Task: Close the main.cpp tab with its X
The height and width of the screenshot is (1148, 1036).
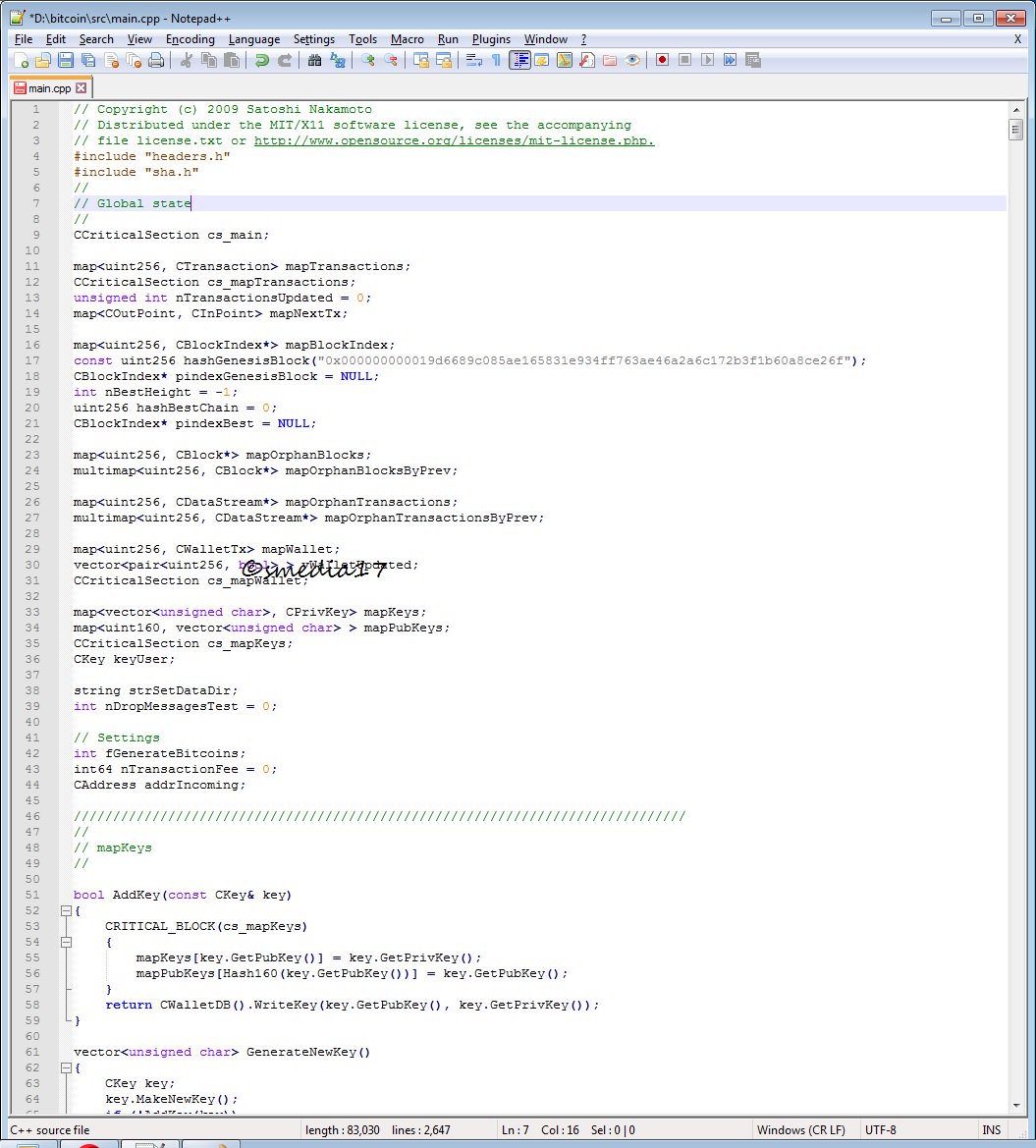Action: 82,87
